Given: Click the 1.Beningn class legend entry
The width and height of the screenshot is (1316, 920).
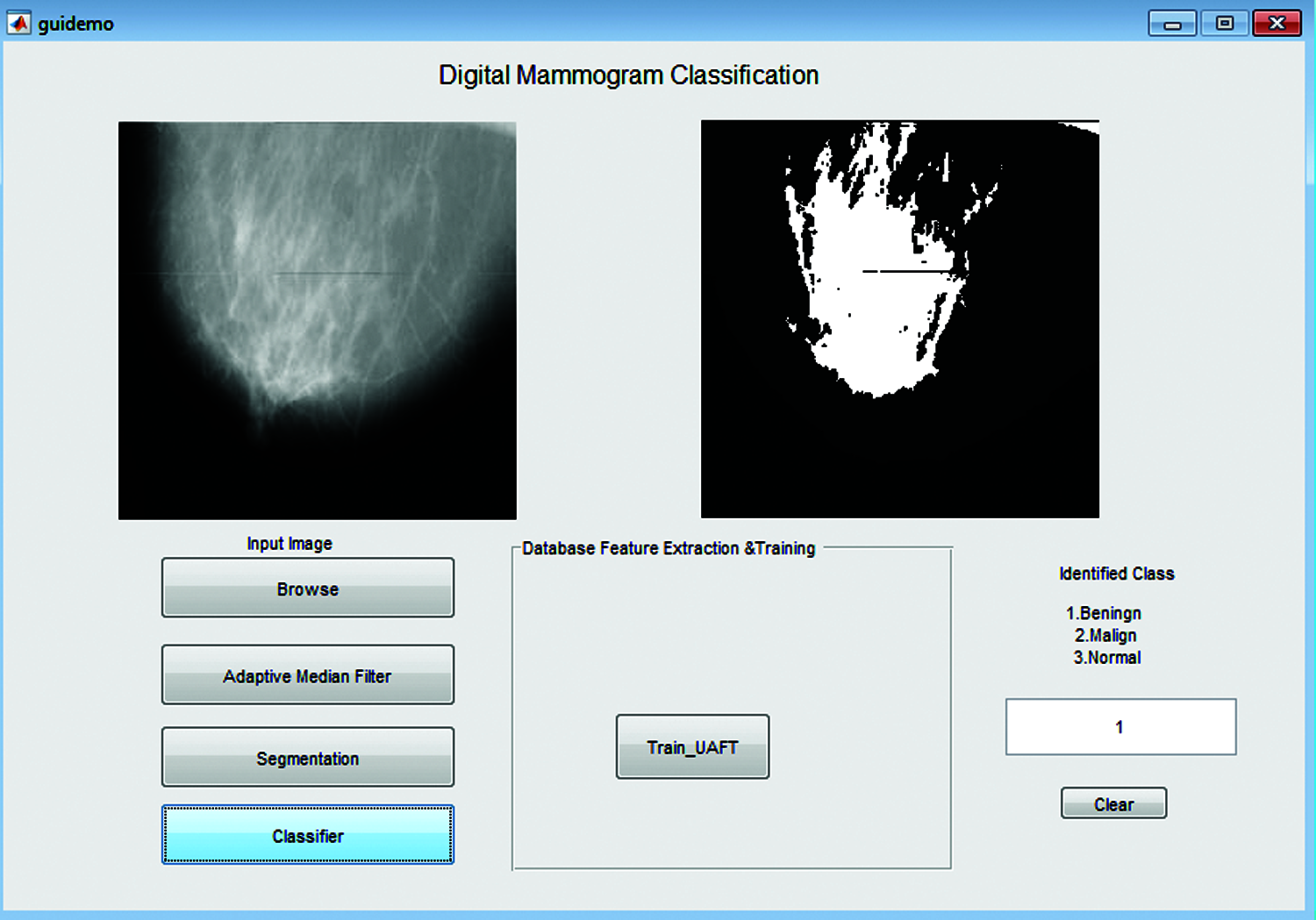Looking at the screenshot, I should coord(1104,613).
